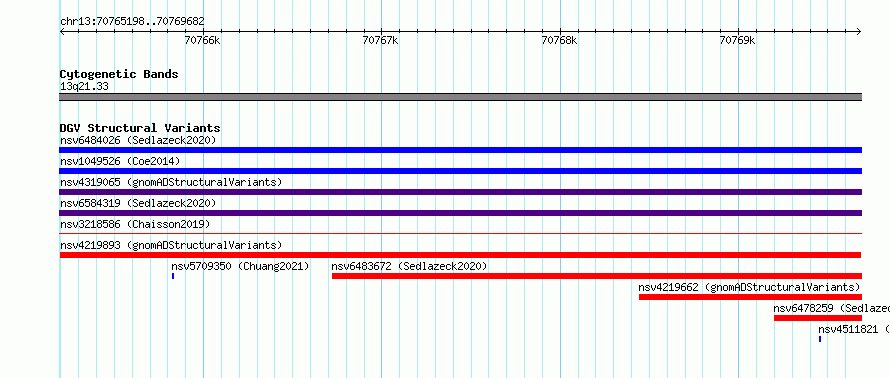Click the nsv5709350 (Chuang2021) label
The image size is (890, 378).
click(x=240, y=266)
